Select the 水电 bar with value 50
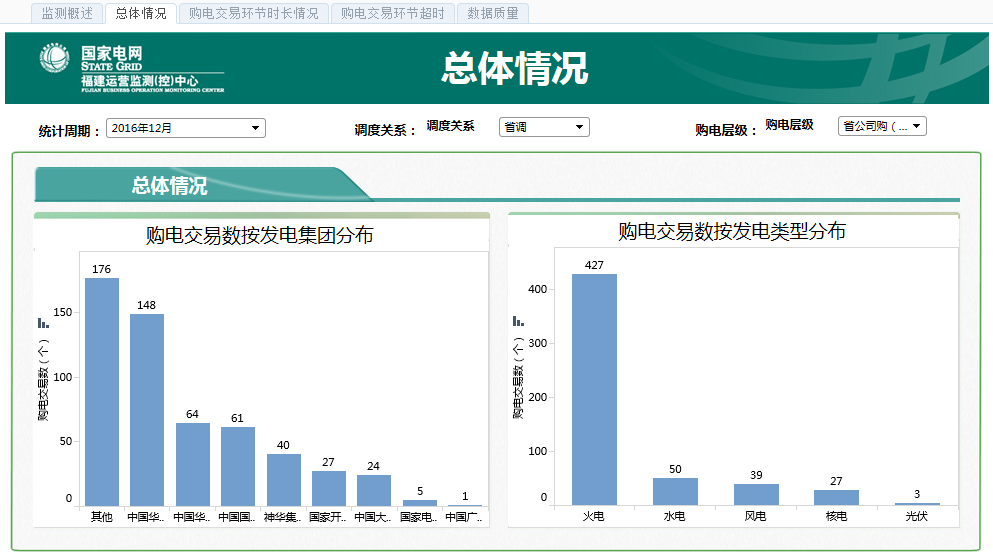This screenshot has height=555, width=993. pos(675,491)
